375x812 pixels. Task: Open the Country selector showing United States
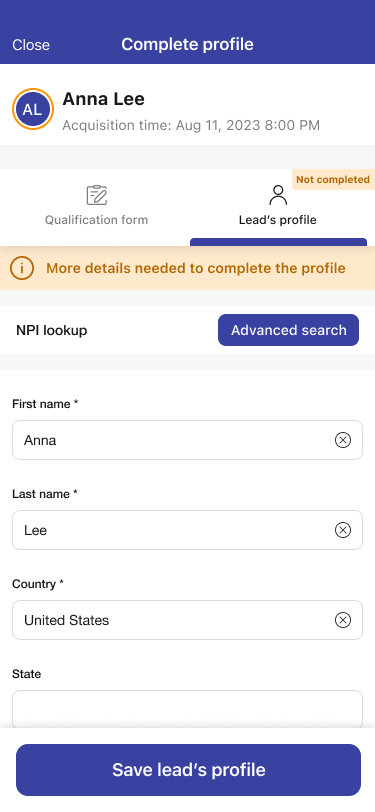pos(188,620)
